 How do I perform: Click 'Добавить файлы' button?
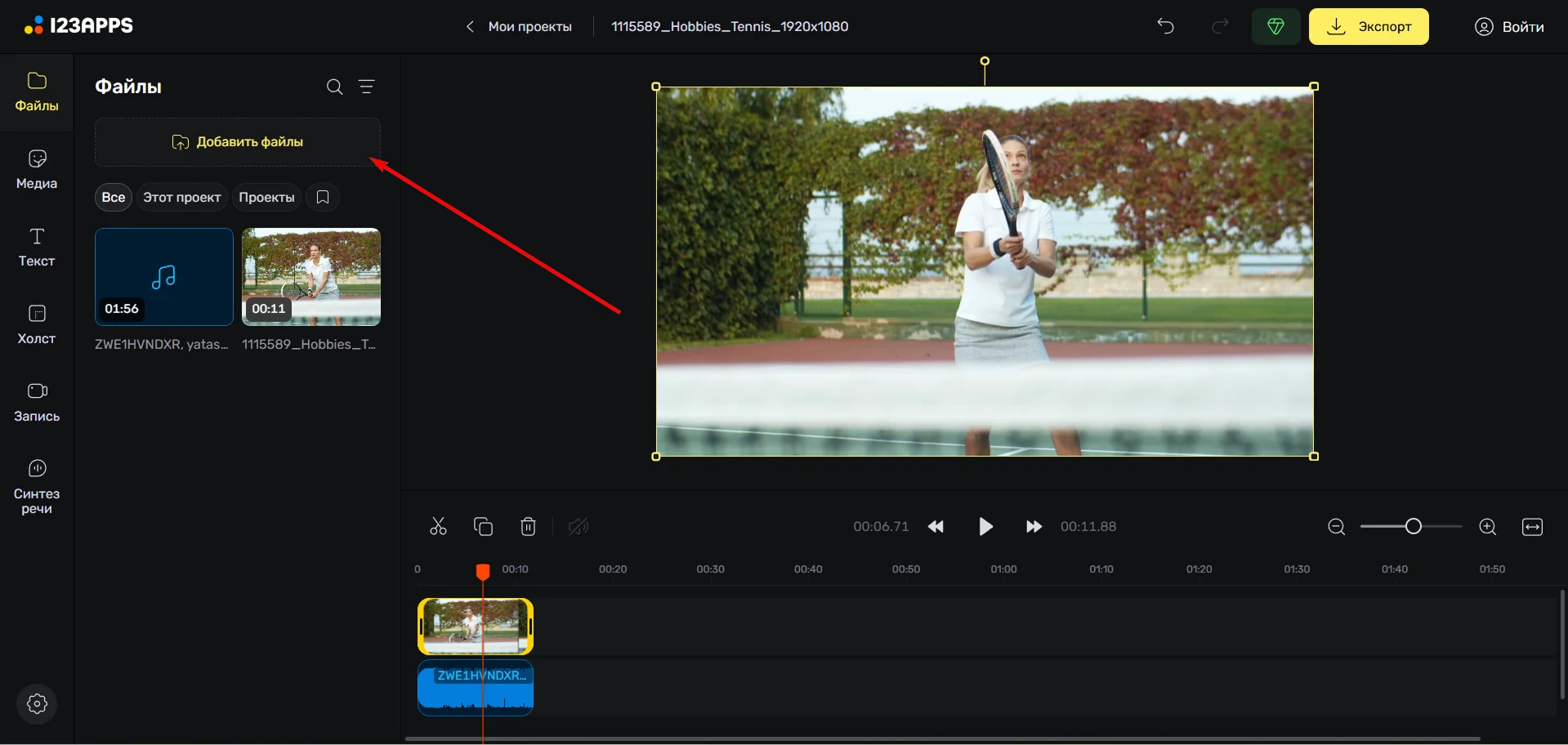pos(237,142)
